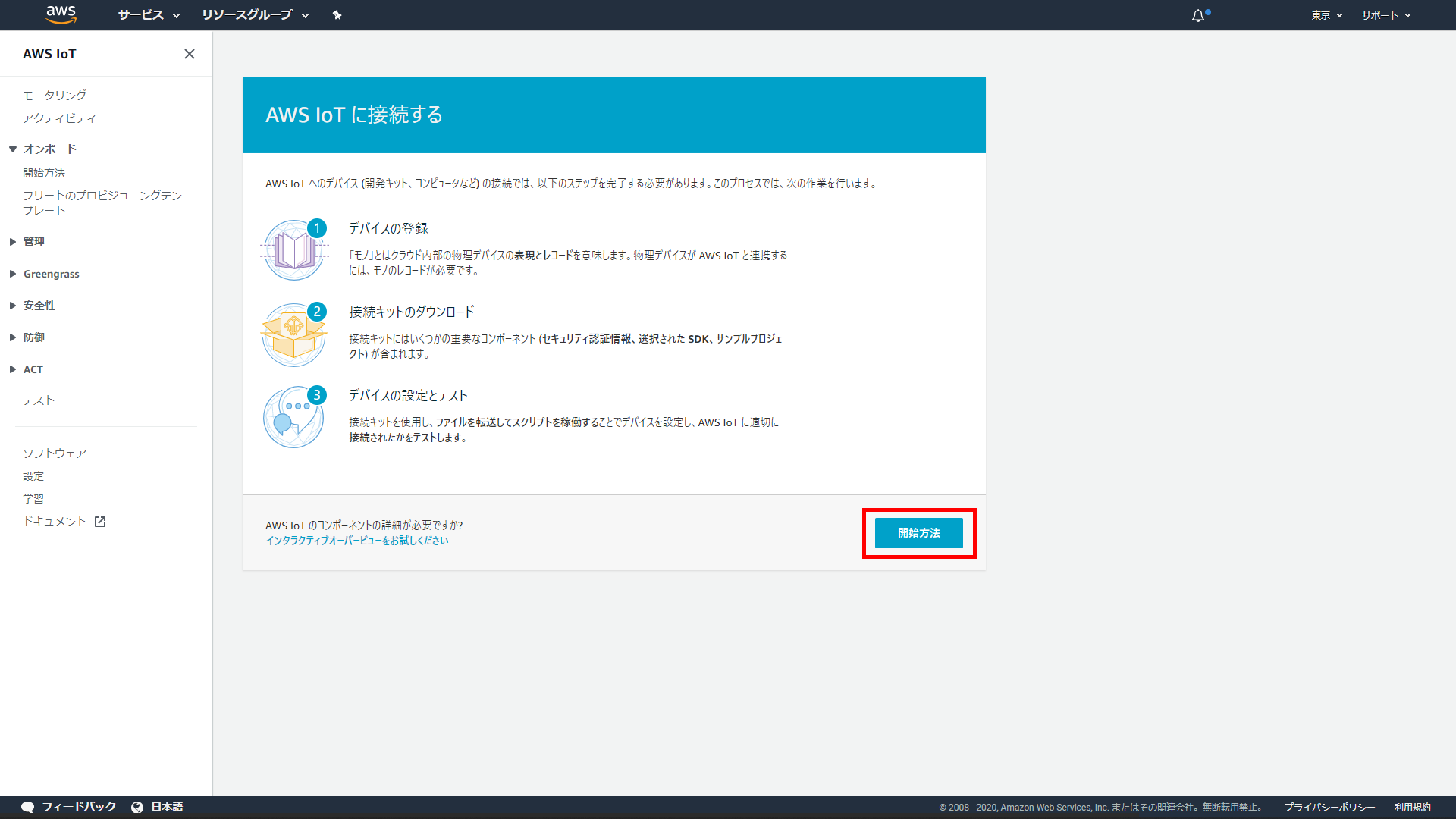Viewport: 1456px width, 819px height.
Task: Open the サービス dropdown menu
Action: 149,15
